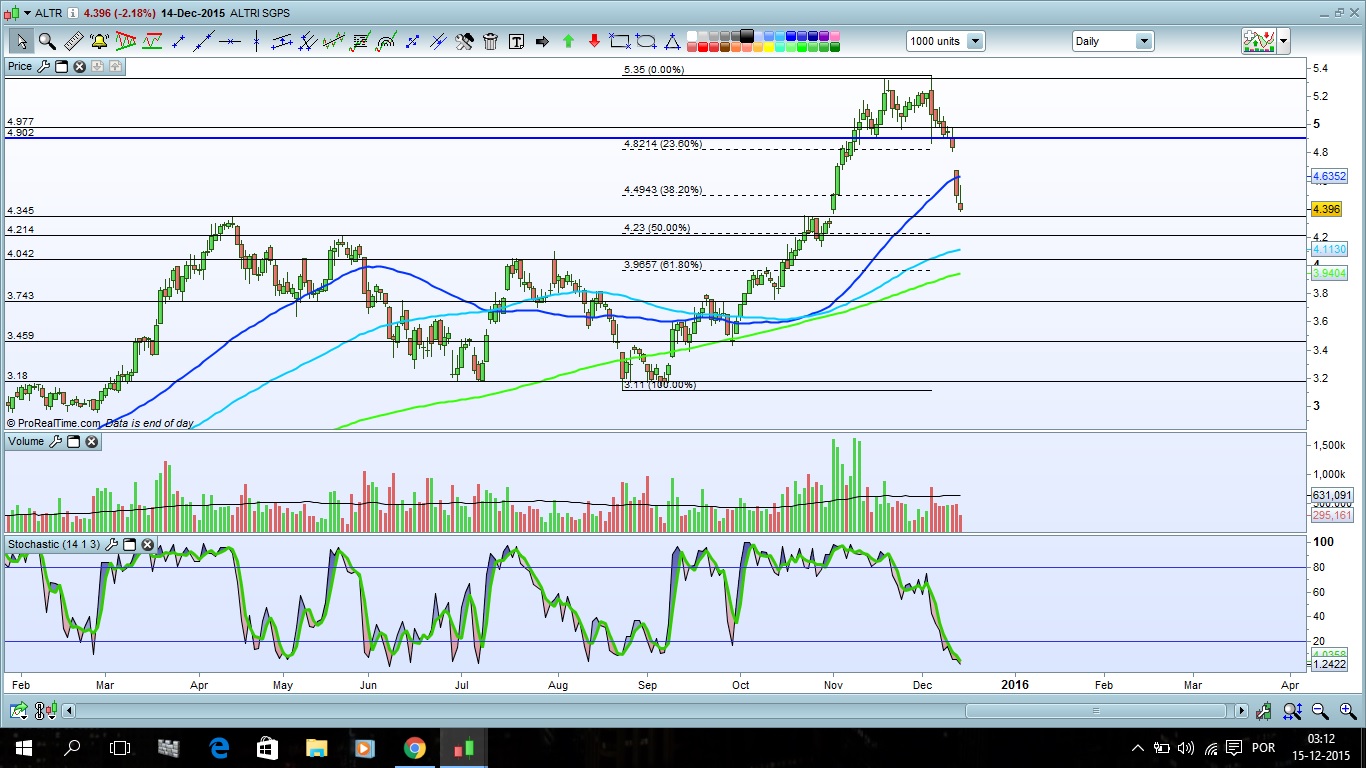This screenshot has width=1366, height=768.
Task: Select the green up arrow drawing tool
Action: 568,41
